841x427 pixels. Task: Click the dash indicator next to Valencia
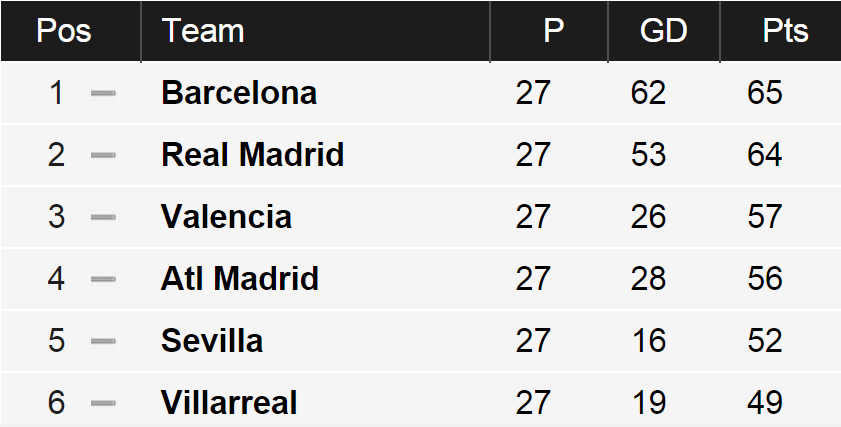[x=103, y=217]
